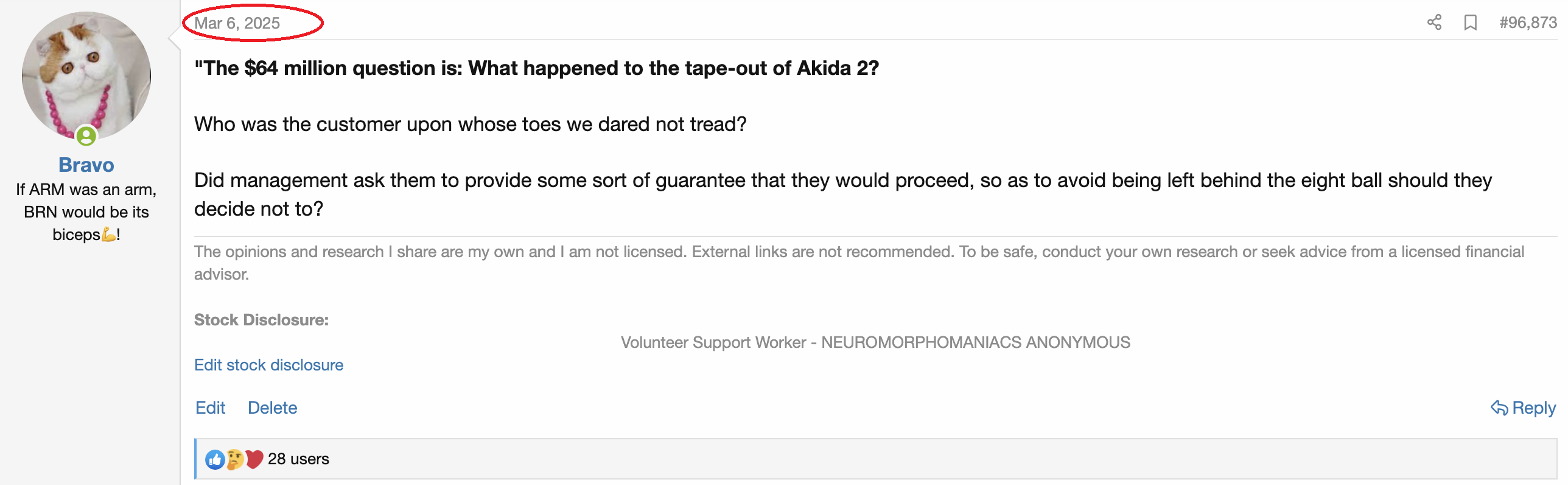
Task: Show the 28 users who reacted
Action: (298, 459)
